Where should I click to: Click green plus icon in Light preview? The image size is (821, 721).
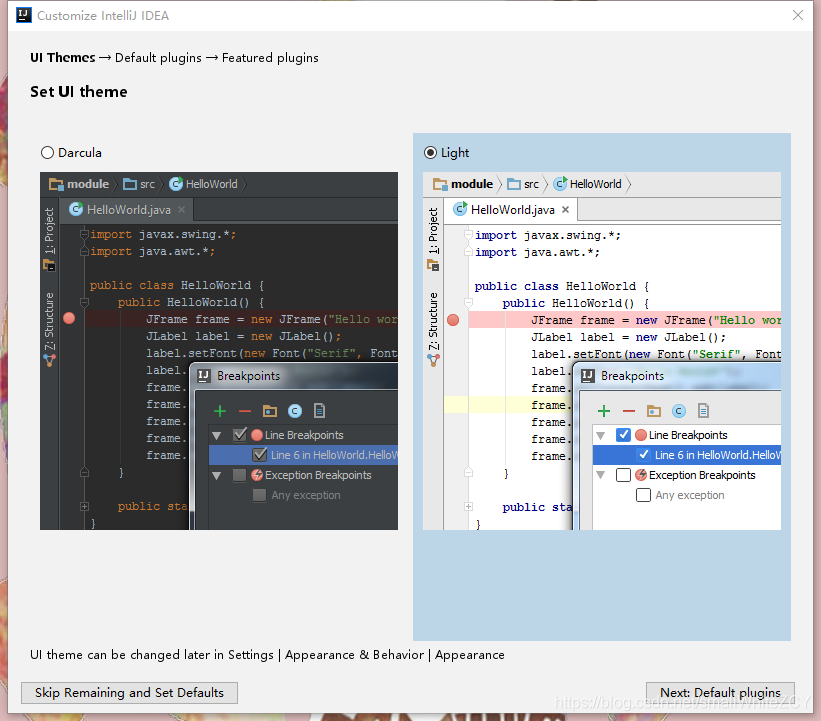[604, 411]
